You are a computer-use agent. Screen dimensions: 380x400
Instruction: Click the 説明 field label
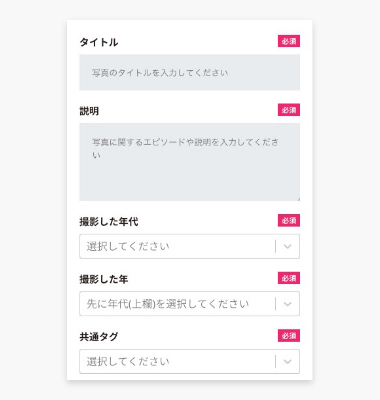click(x=89, y=111)
